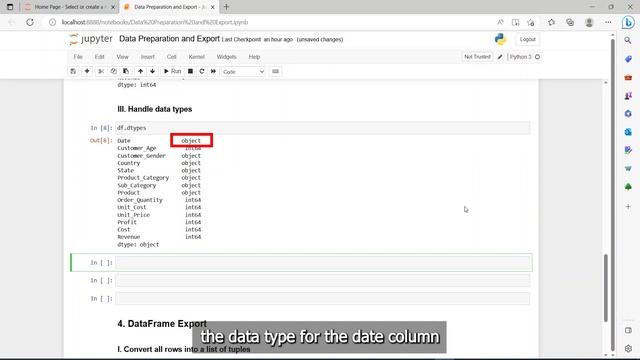Click the 'Order_Quantity' row label
The image size is (640, 360).
[x=140, y=200]
